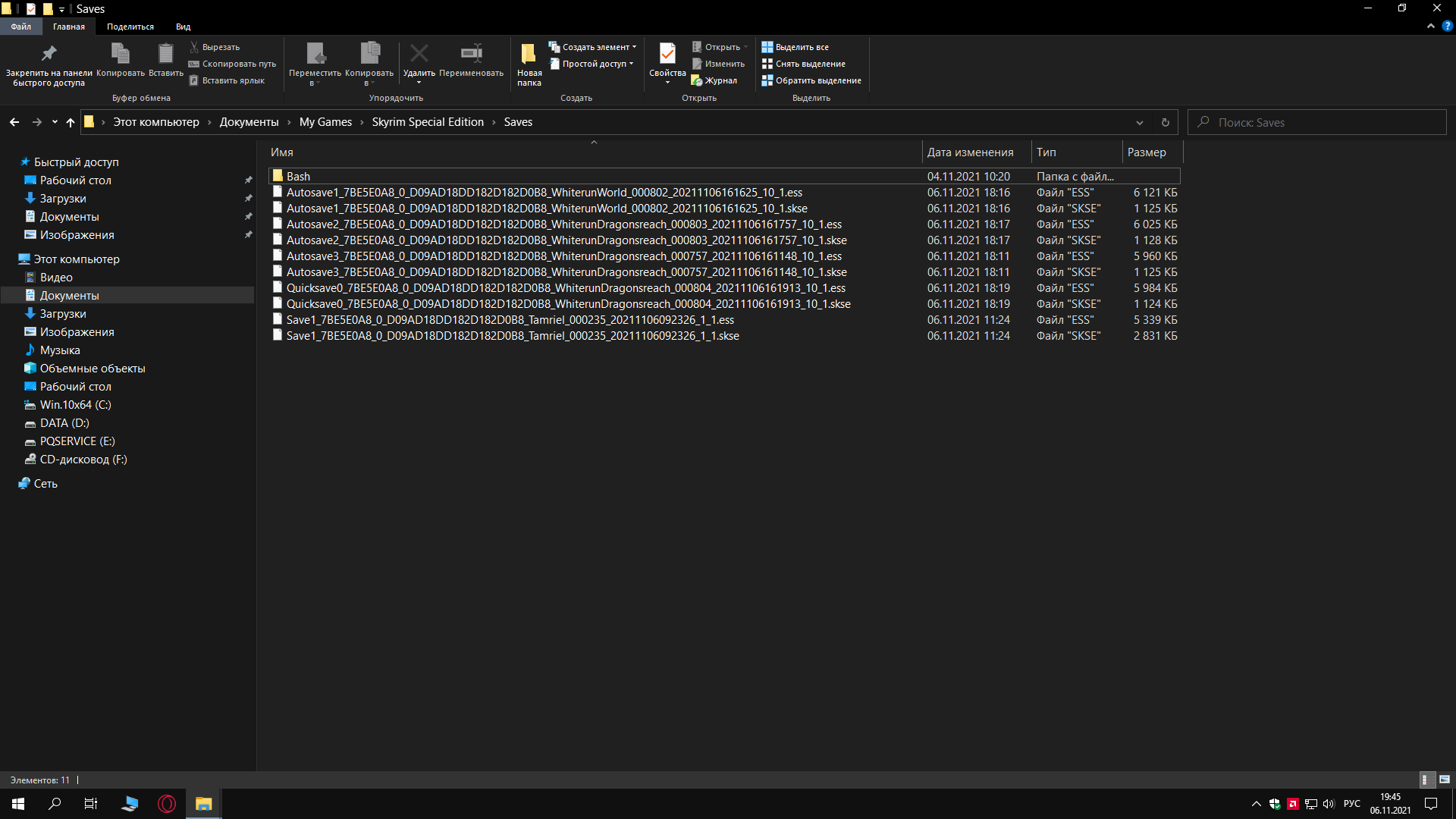
Task: Navigate to My Games in the breadcrumb
Action: 325,122
